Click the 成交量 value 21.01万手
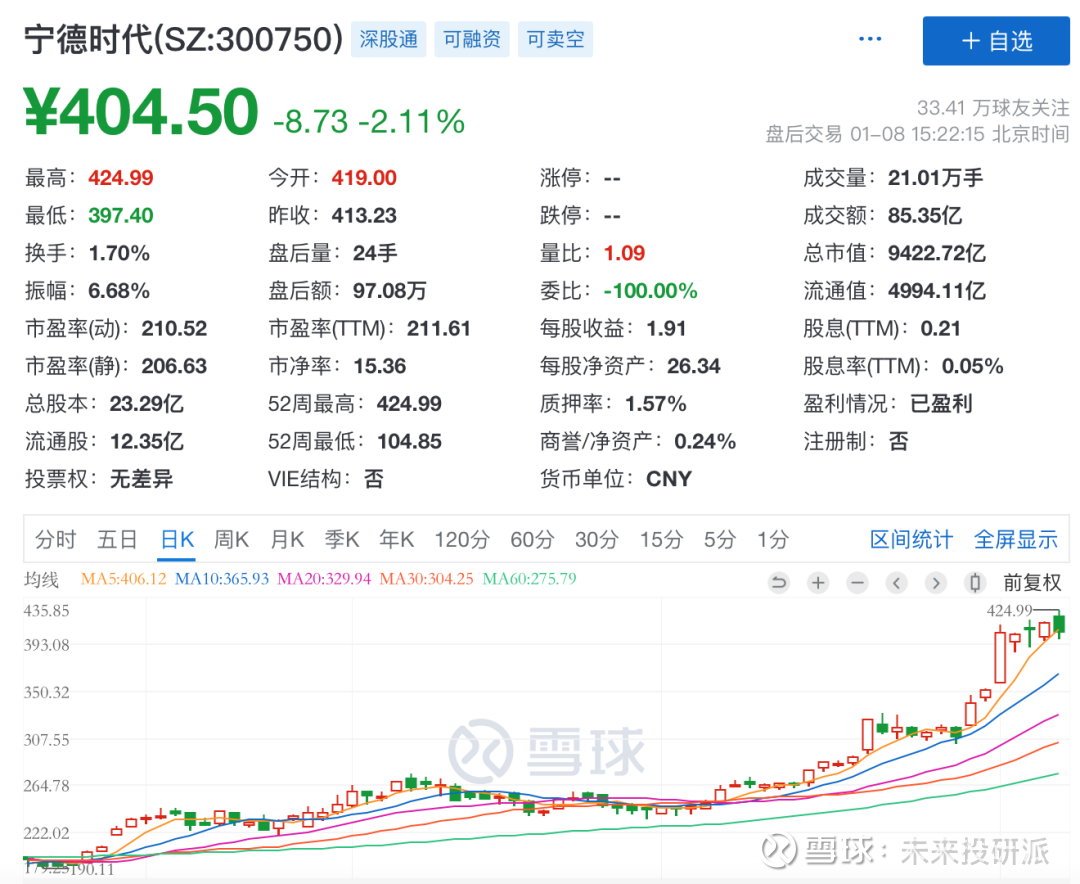Screen dimensions: 1080x884 pos(935,178)
